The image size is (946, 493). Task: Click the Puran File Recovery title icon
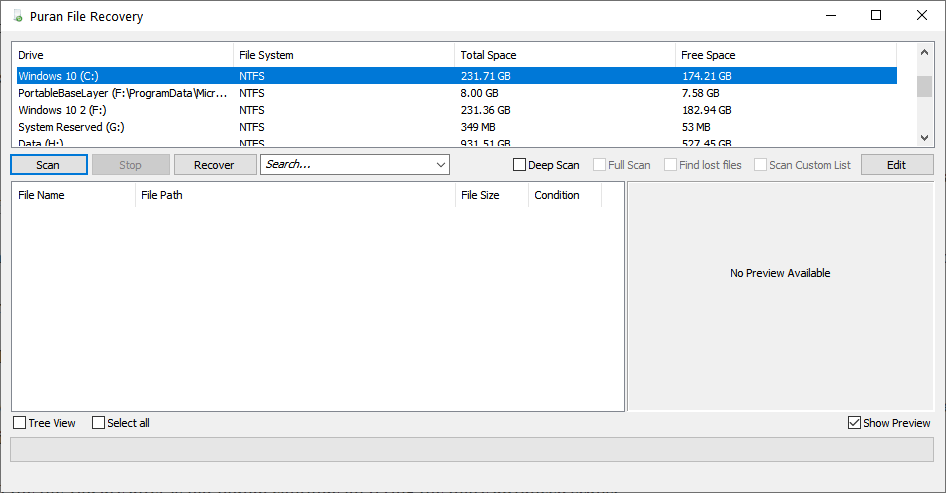pos(18,16)
